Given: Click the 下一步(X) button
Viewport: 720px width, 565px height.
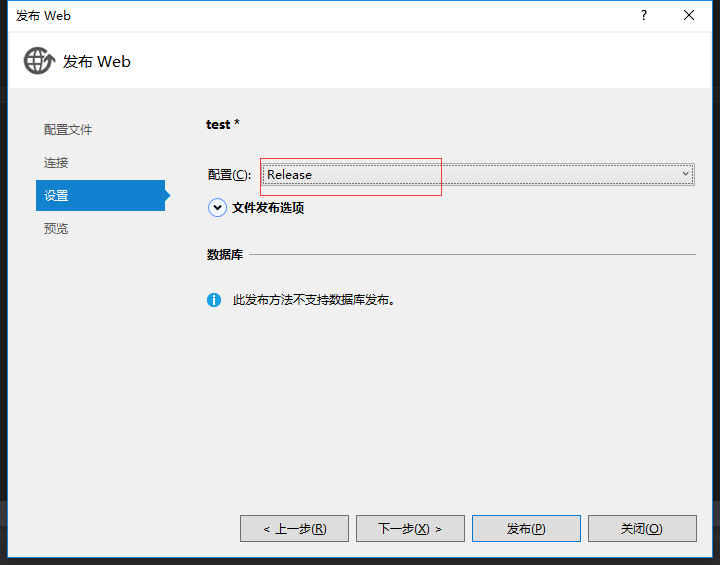Looking at the screenshot, I should click(410, 529).
